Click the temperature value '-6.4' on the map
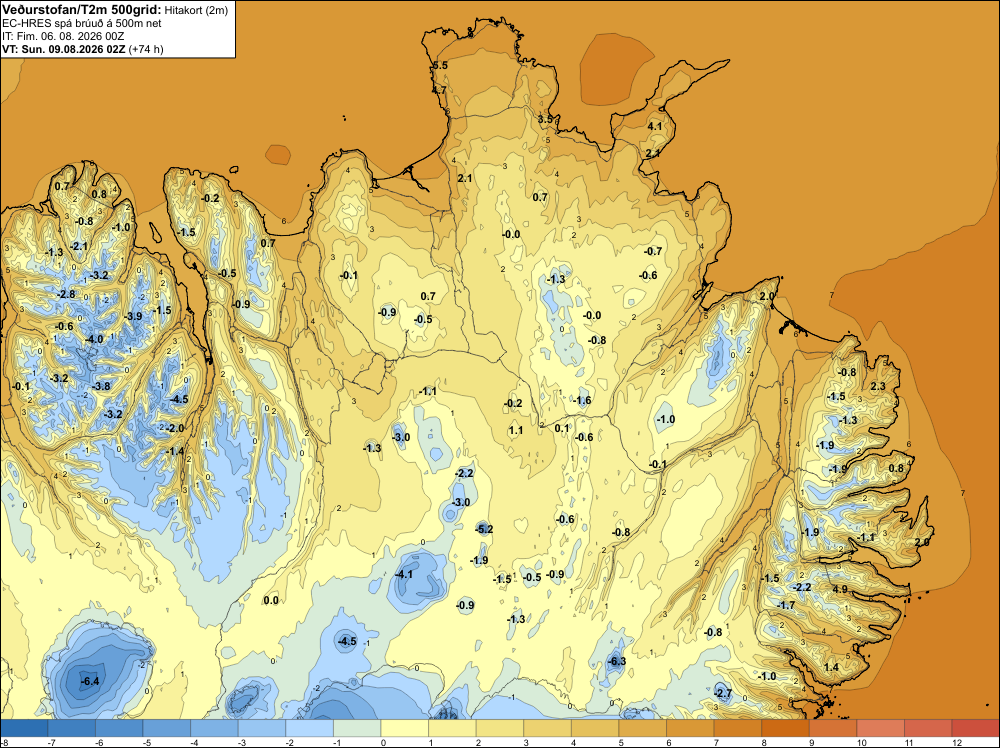 pos(90,681)
